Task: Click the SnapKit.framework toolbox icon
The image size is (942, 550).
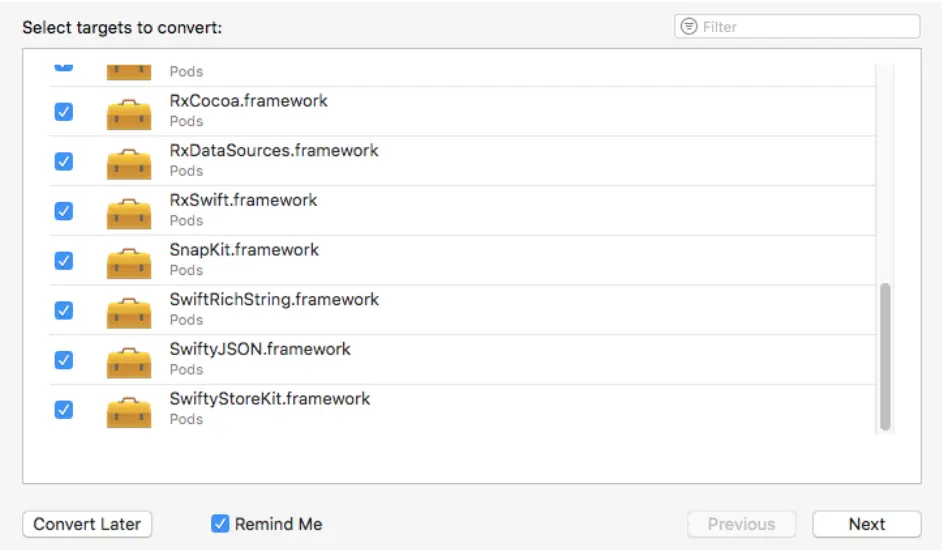Action: (129, 261)
